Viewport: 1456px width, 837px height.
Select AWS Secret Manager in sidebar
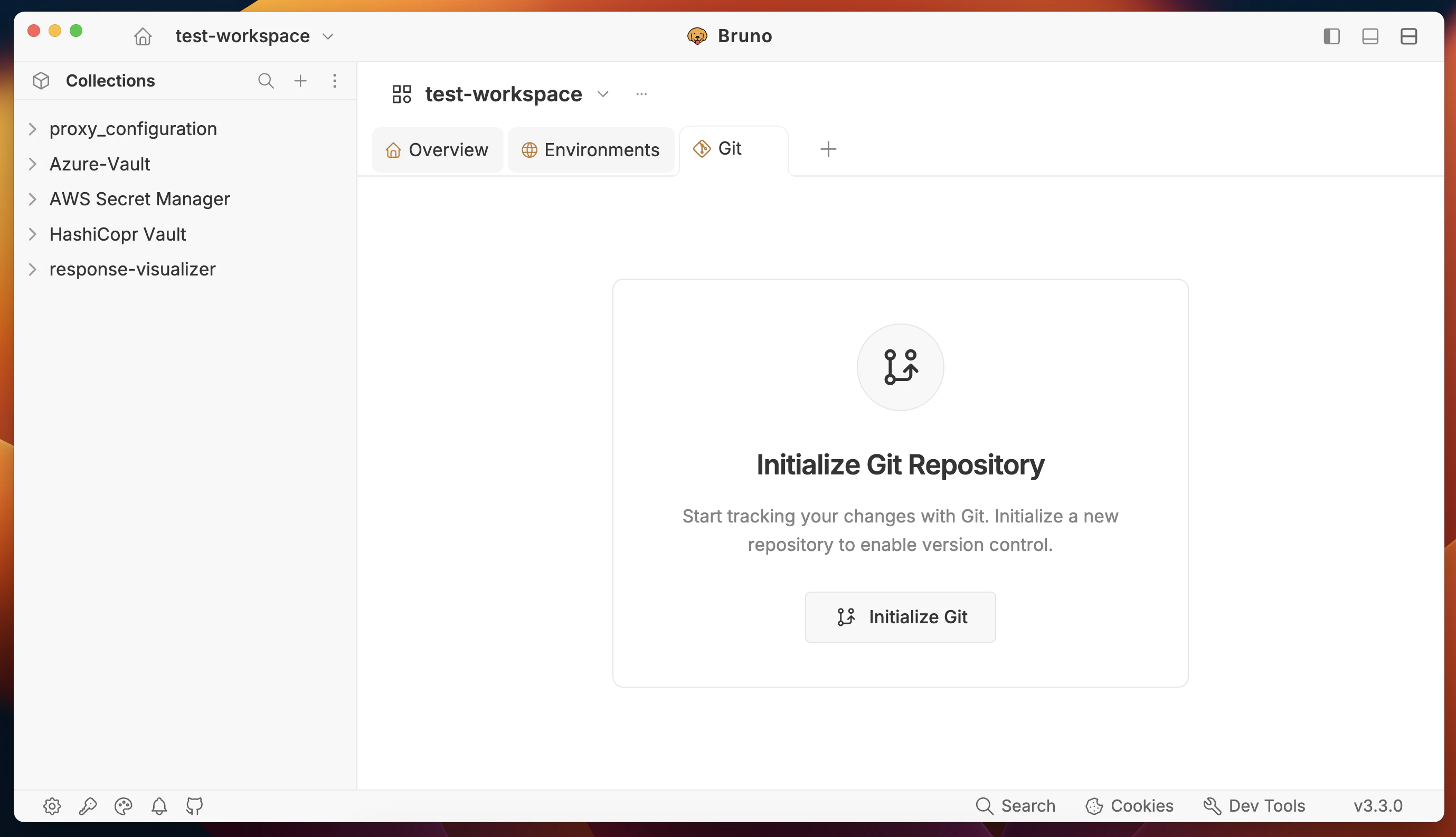pyautogui.click(x=140, y=199)
